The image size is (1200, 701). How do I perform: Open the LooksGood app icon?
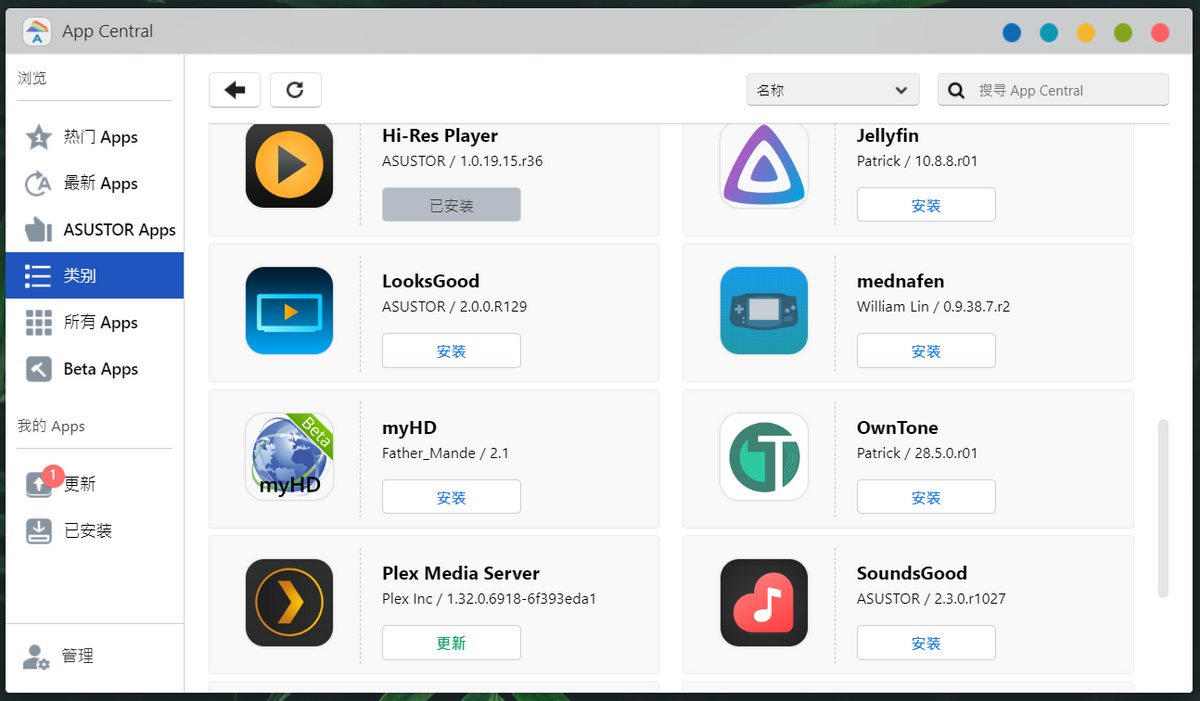(289, 310)
